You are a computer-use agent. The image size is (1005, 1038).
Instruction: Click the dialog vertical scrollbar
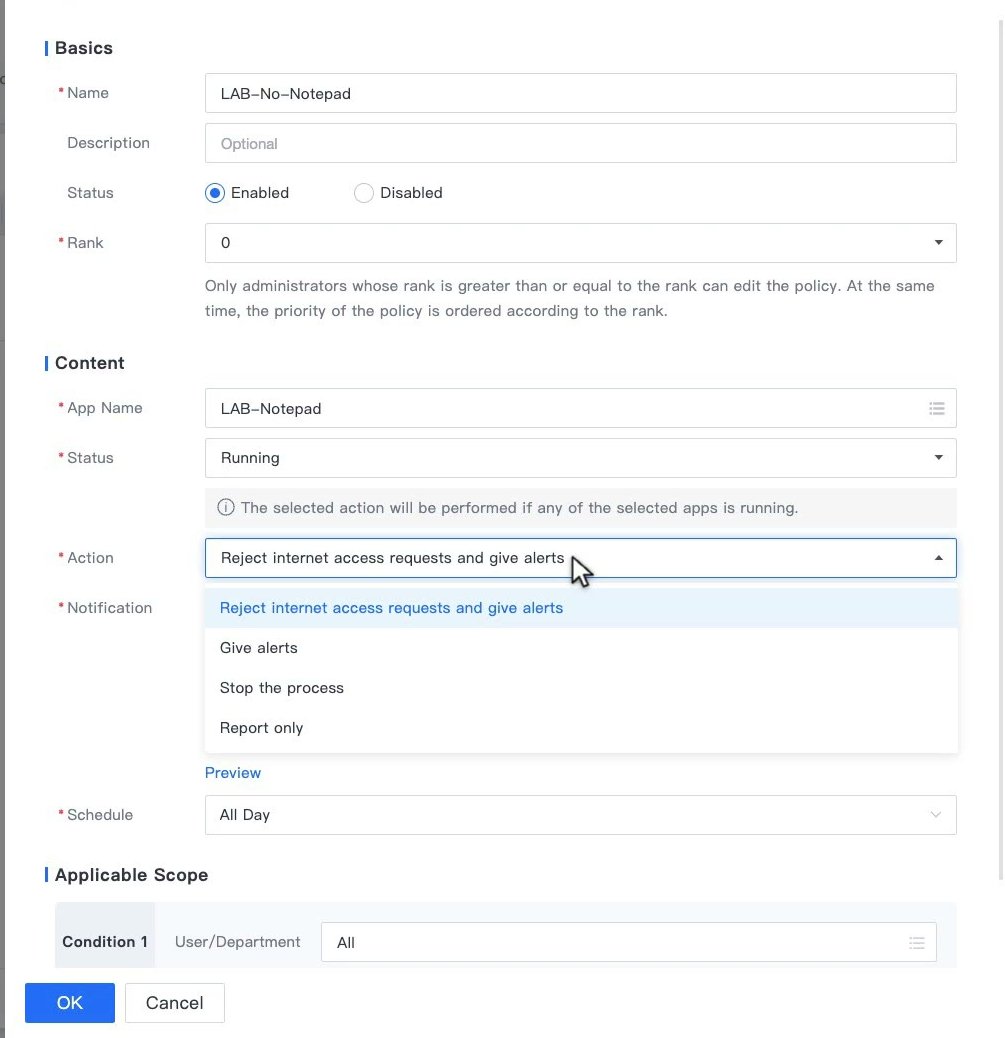1001,450
